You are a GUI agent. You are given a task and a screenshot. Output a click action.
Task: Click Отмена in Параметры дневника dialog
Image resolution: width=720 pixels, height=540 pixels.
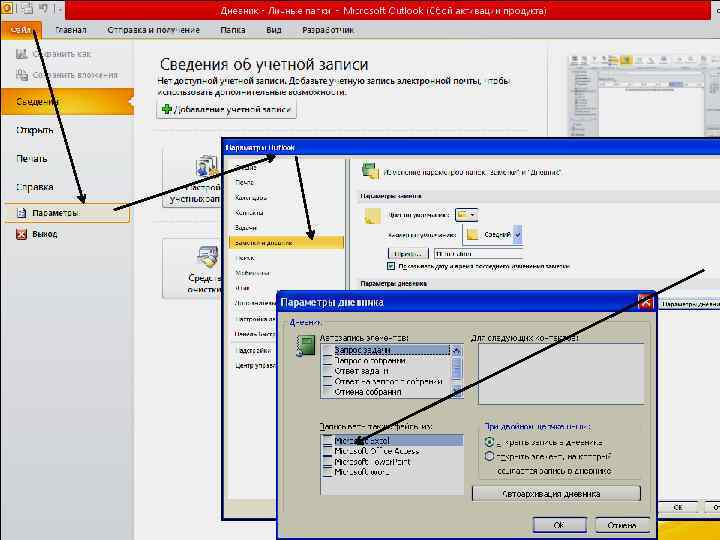click(x=622, y=524)
